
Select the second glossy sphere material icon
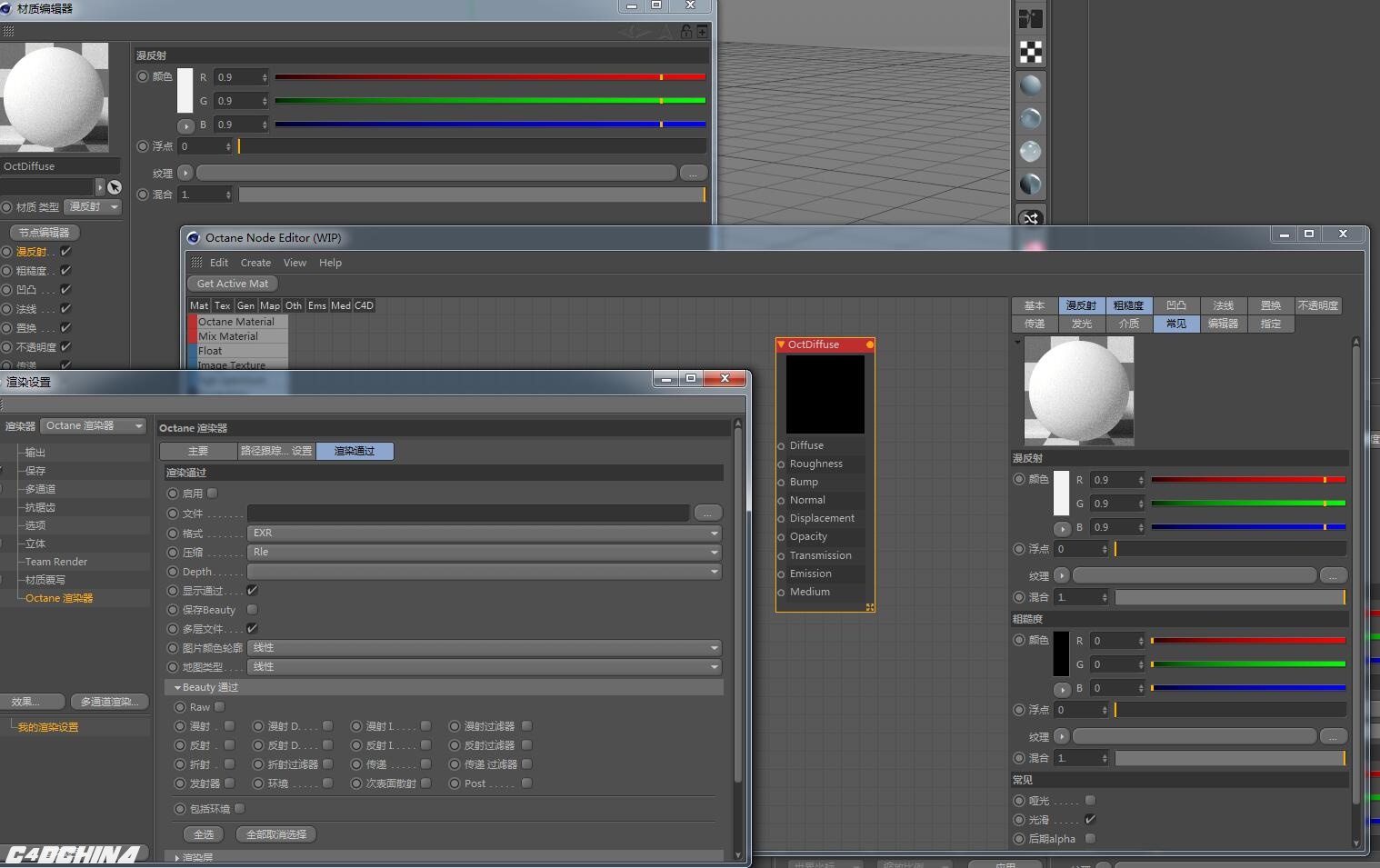tap(1030, 118)
